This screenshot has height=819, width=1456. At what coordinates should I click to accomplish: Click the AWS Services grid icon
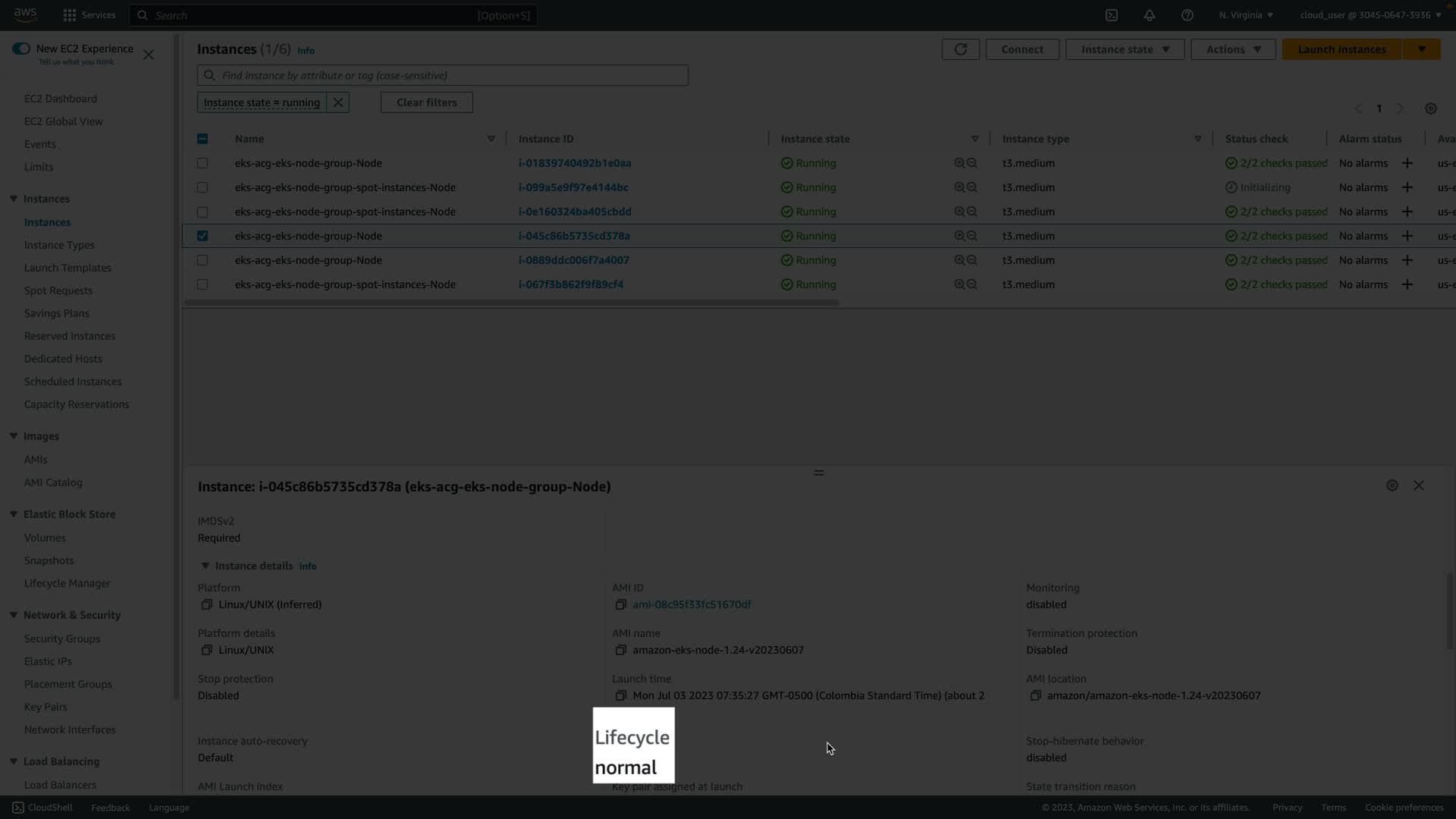[x=70, y=15]
